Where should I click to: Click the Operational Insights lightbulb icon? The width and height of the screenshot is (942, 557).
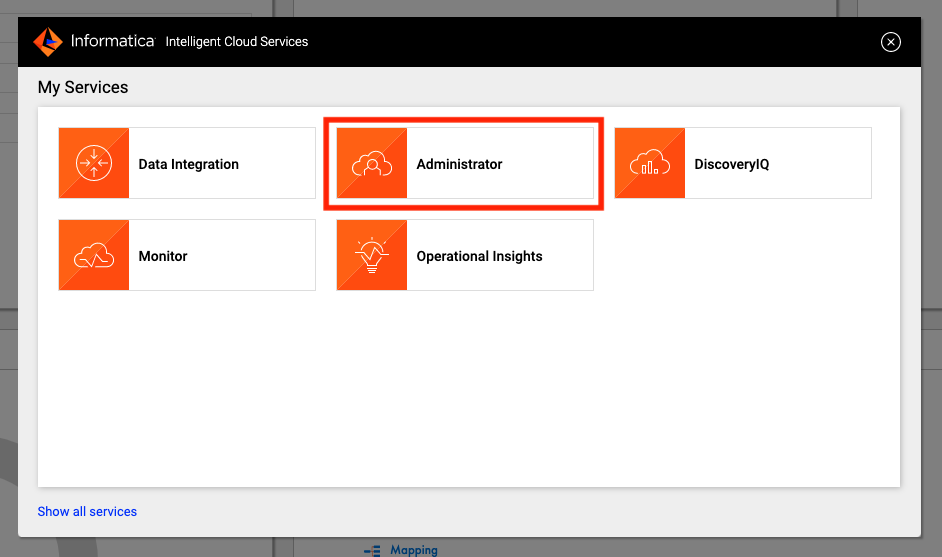click(372, 255)
